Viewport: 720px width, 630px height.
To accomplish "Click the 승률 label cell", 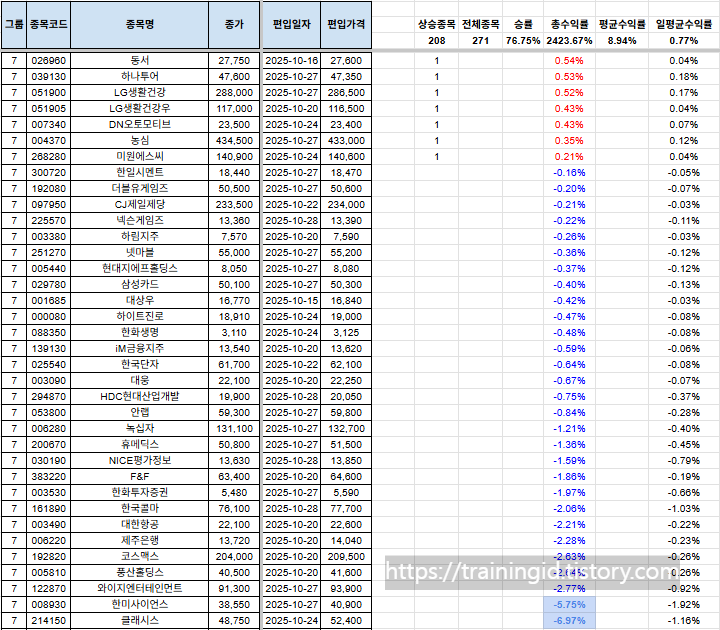I will (523, 24).
